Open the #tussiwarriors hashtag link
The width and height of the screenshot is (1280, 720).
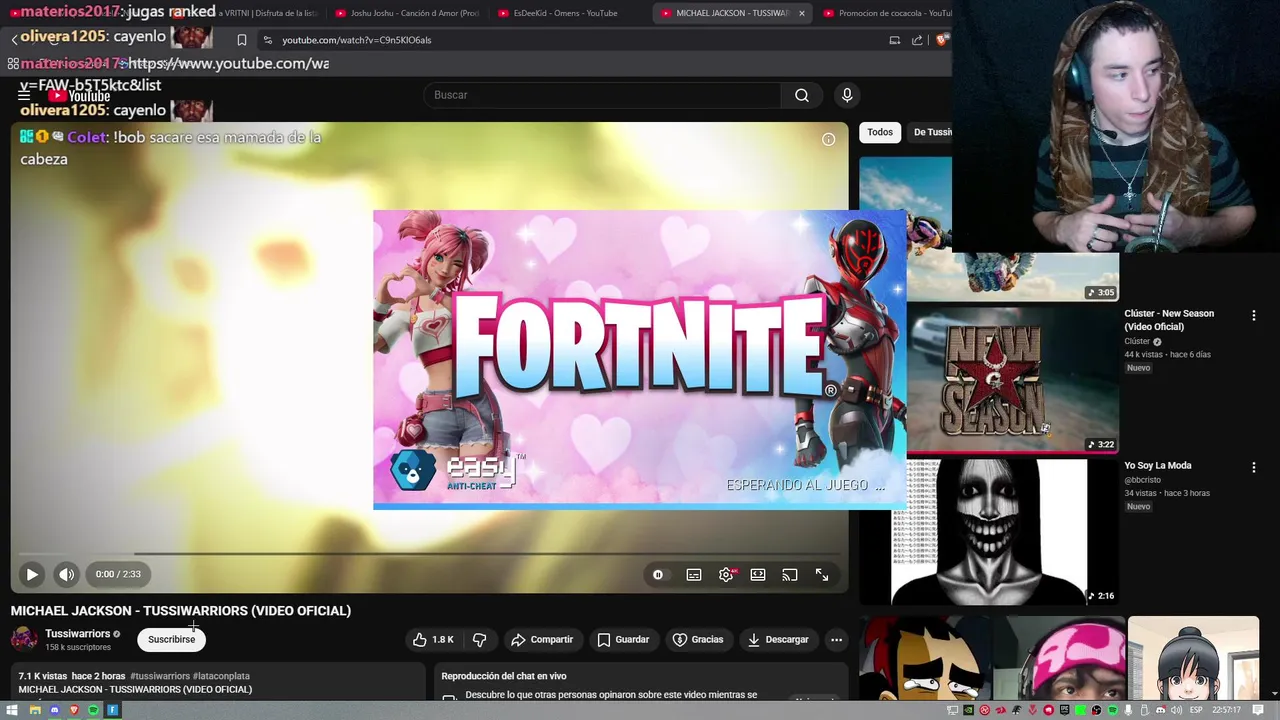[x=160, y=676]
